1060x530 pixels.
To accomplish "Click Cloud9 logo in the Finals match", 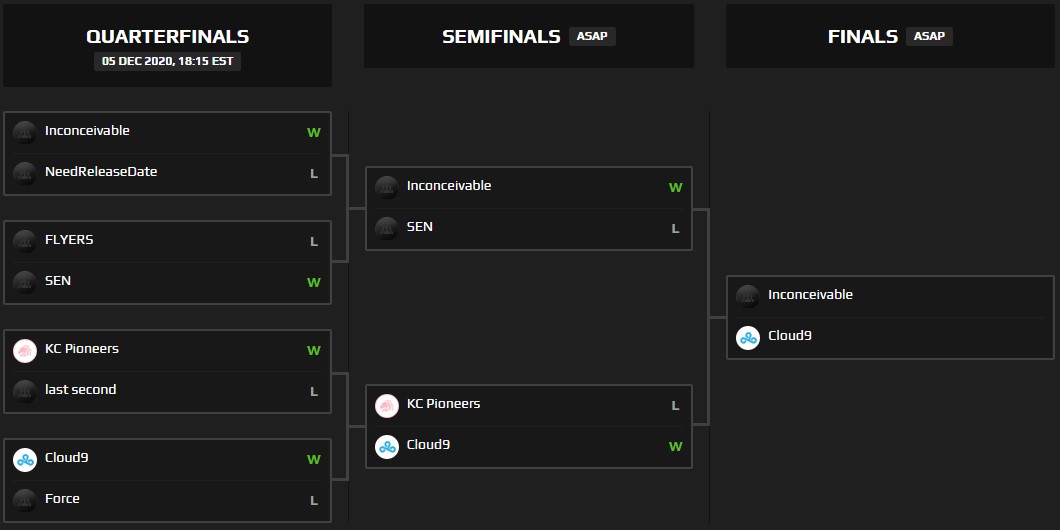I will click(748, 337).
